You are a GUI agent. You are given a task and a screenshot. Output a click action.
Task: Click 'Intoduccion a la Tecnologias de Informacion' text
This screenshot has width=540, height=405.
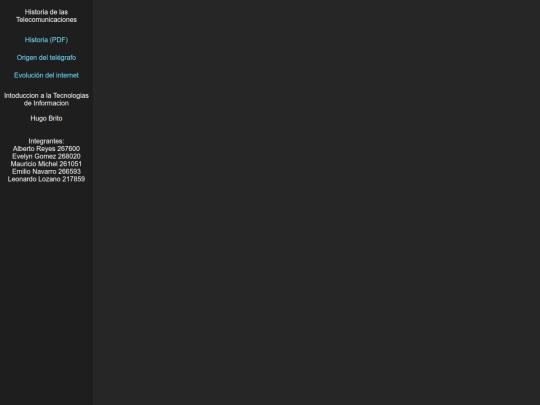[x=46, y=99]
